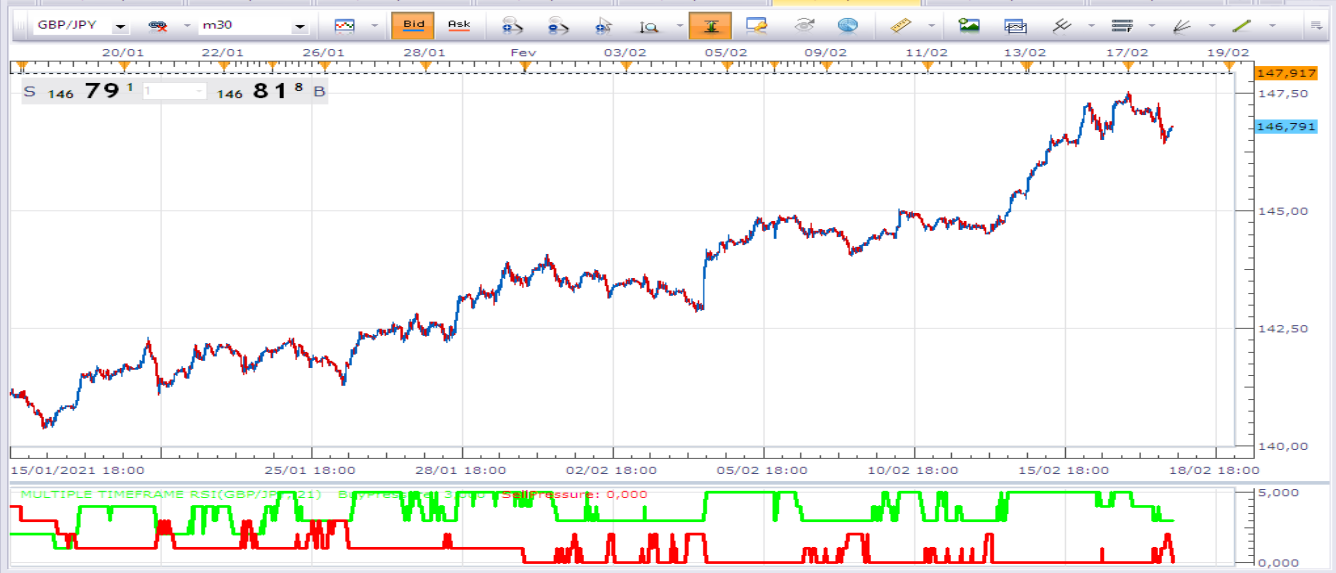Click the 02/02 18:00 time label
Viewport: 1336px width, 573px height.
click(x=612, y=469)
